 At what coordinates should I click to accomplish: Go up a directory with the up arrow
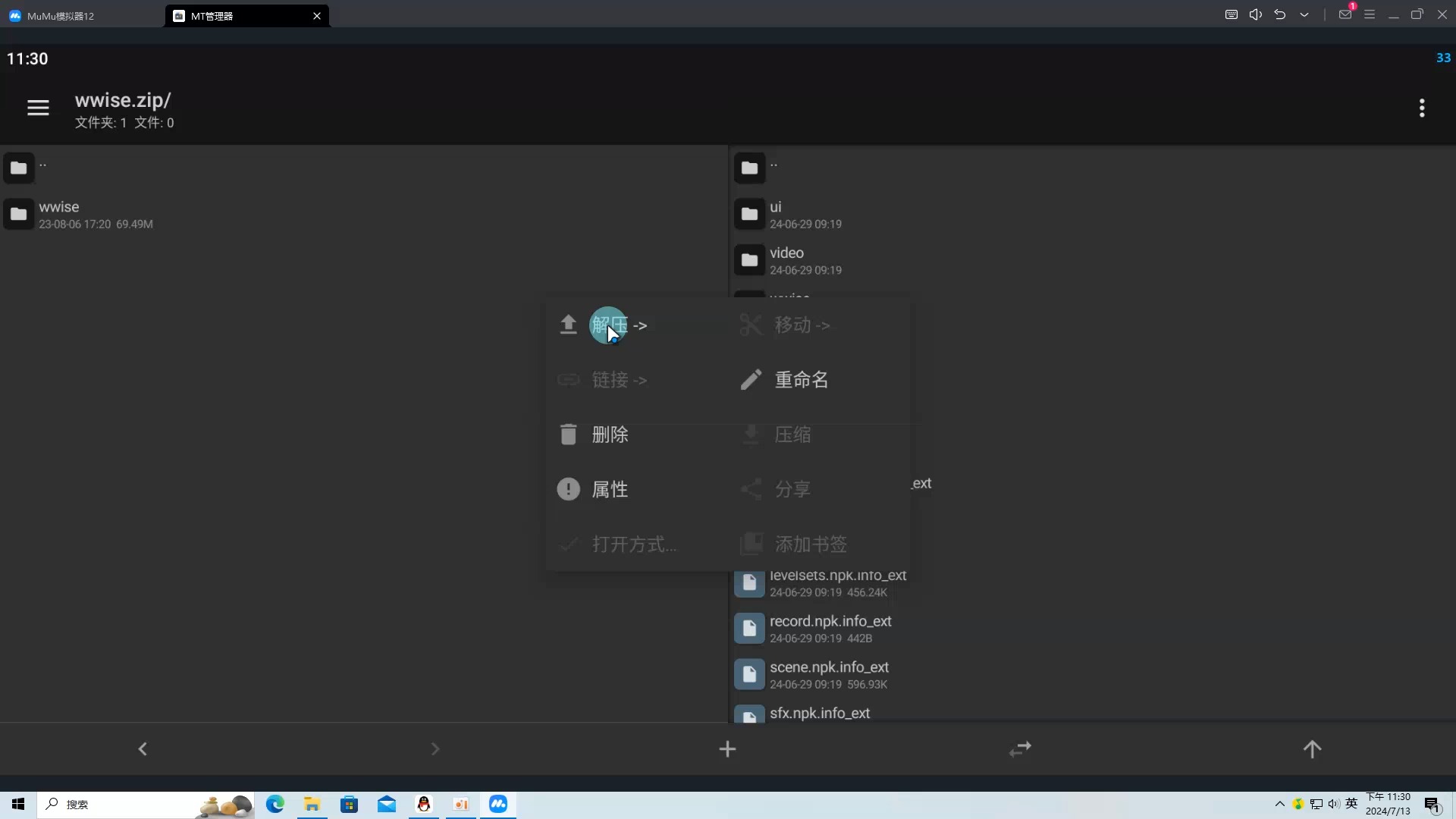point(1312,749)
